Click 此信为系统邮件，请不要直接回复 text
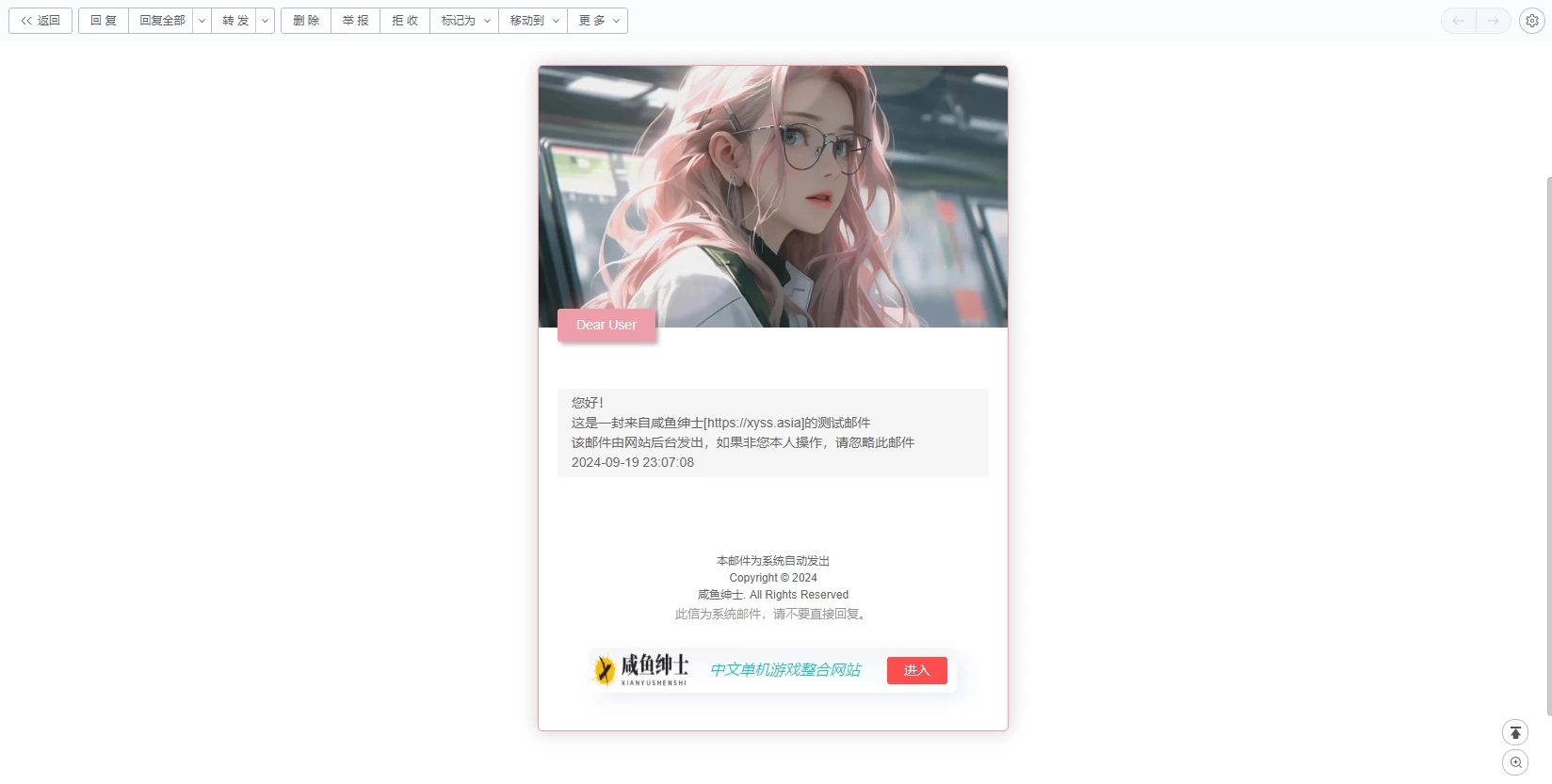The image size is (1552, 784). click(773, 614)
